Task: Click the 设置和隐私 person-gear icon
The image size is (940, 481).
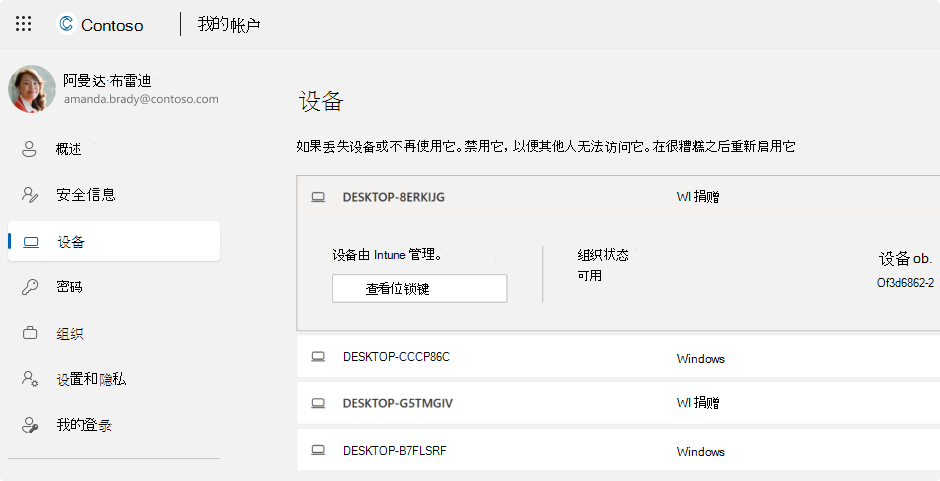Action: click(x=30, y=379)
